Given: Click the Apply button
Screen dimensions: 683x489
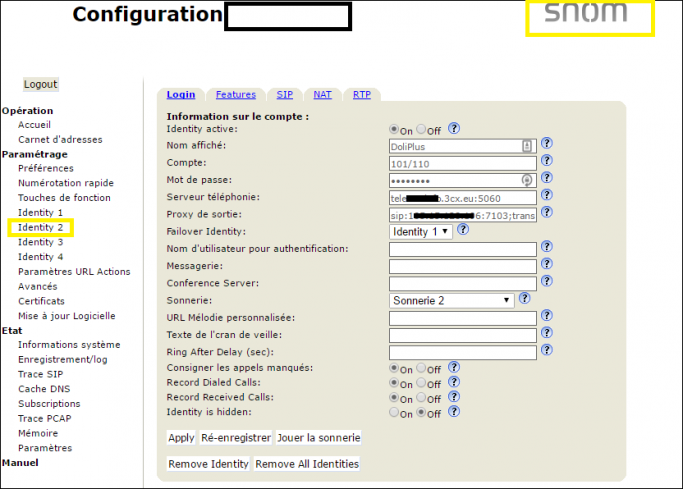Looking at the screenshot, I should coord(181,438).
